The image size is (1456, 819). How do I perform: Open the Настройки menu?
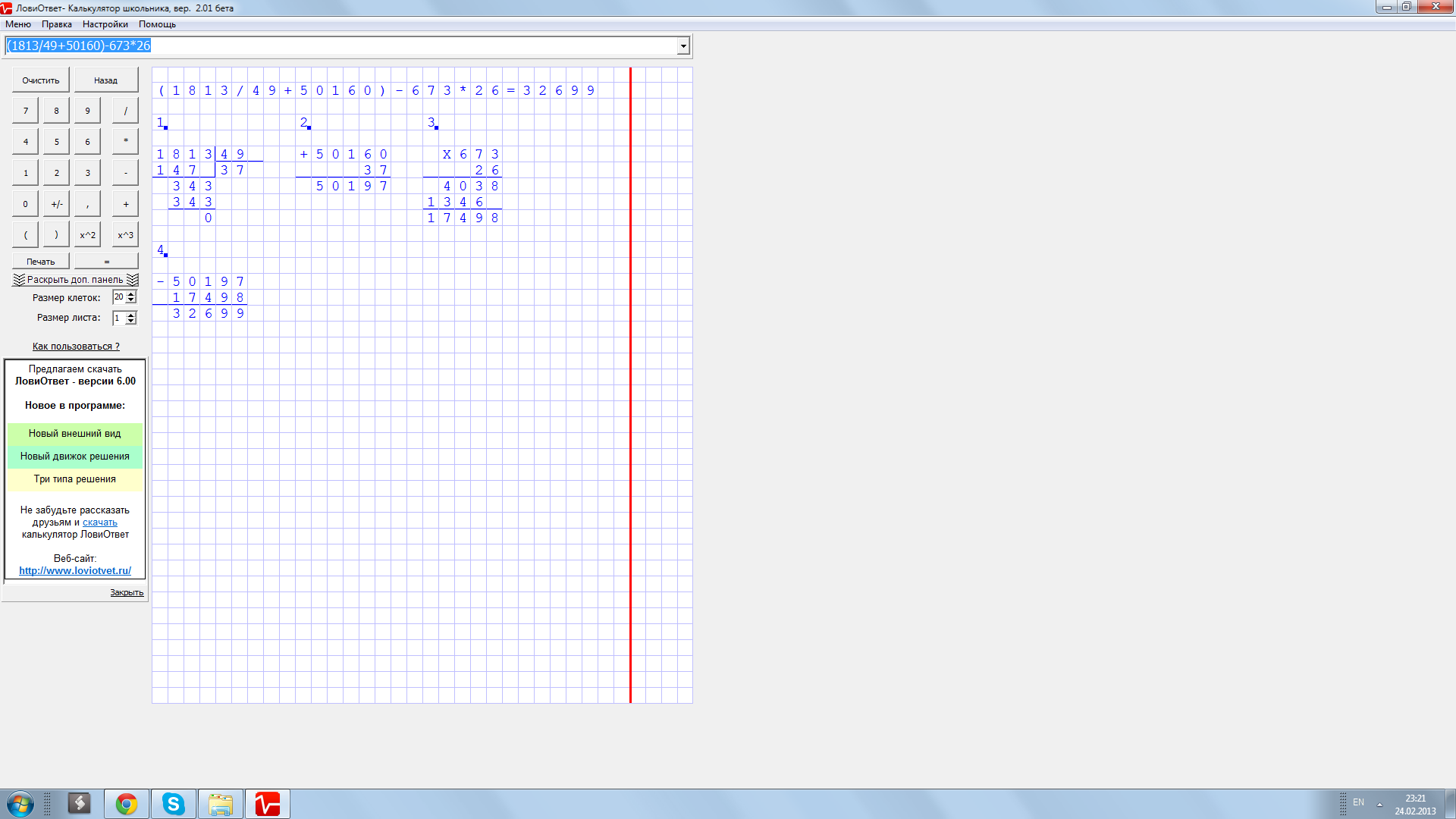point(105,24)
